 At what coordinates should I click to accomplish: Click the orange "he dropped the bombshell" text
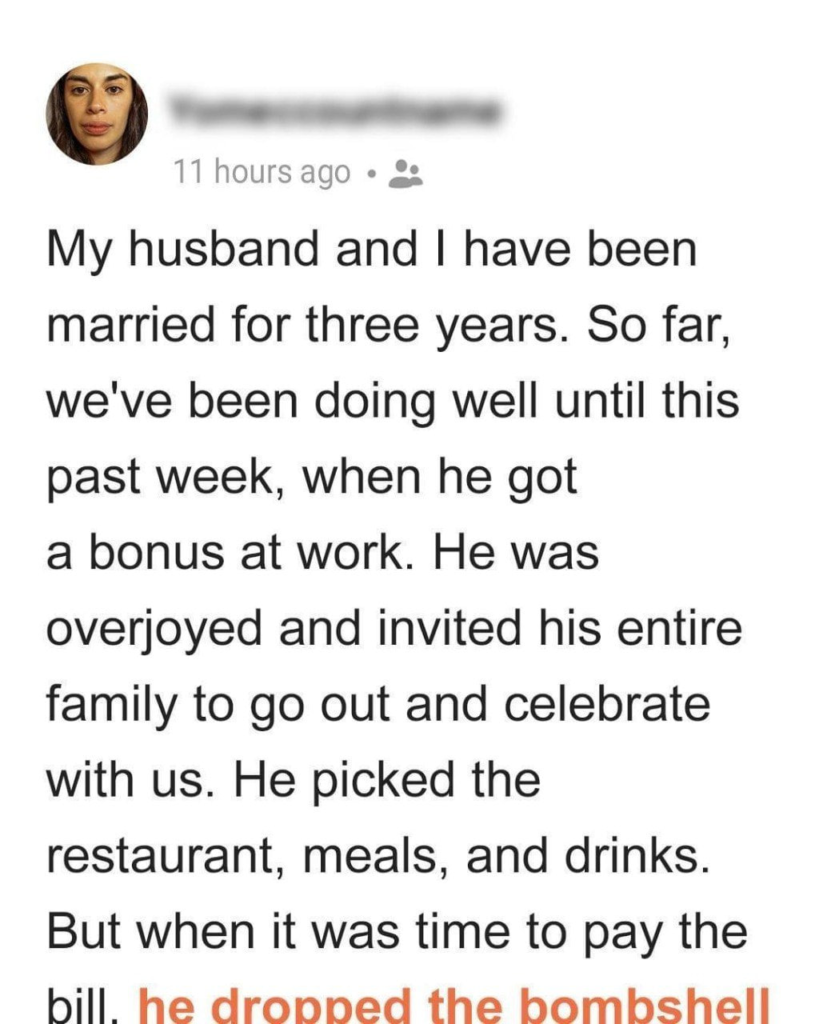point(454,1005)
